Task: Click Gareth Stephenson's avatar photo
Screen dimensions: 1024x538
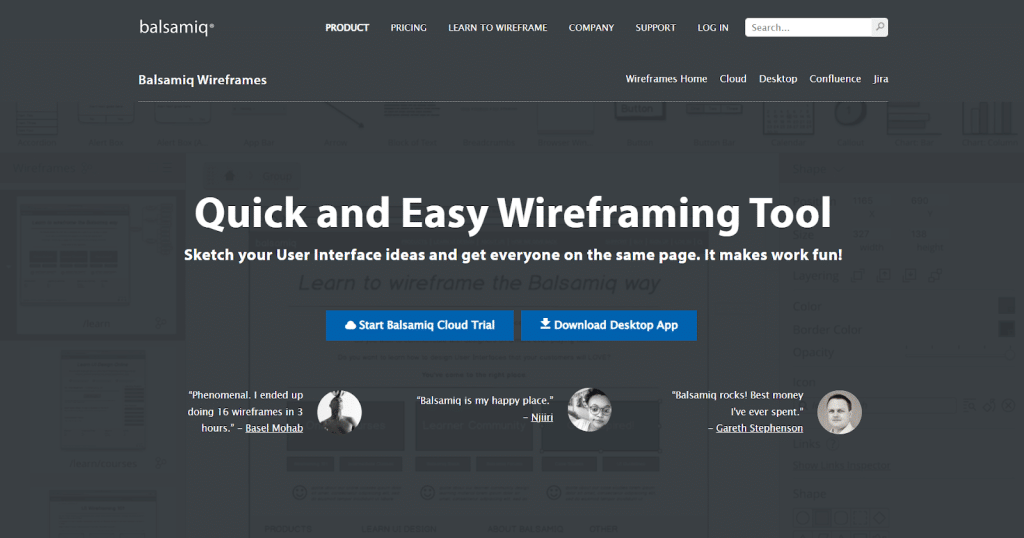Action: 839,412
